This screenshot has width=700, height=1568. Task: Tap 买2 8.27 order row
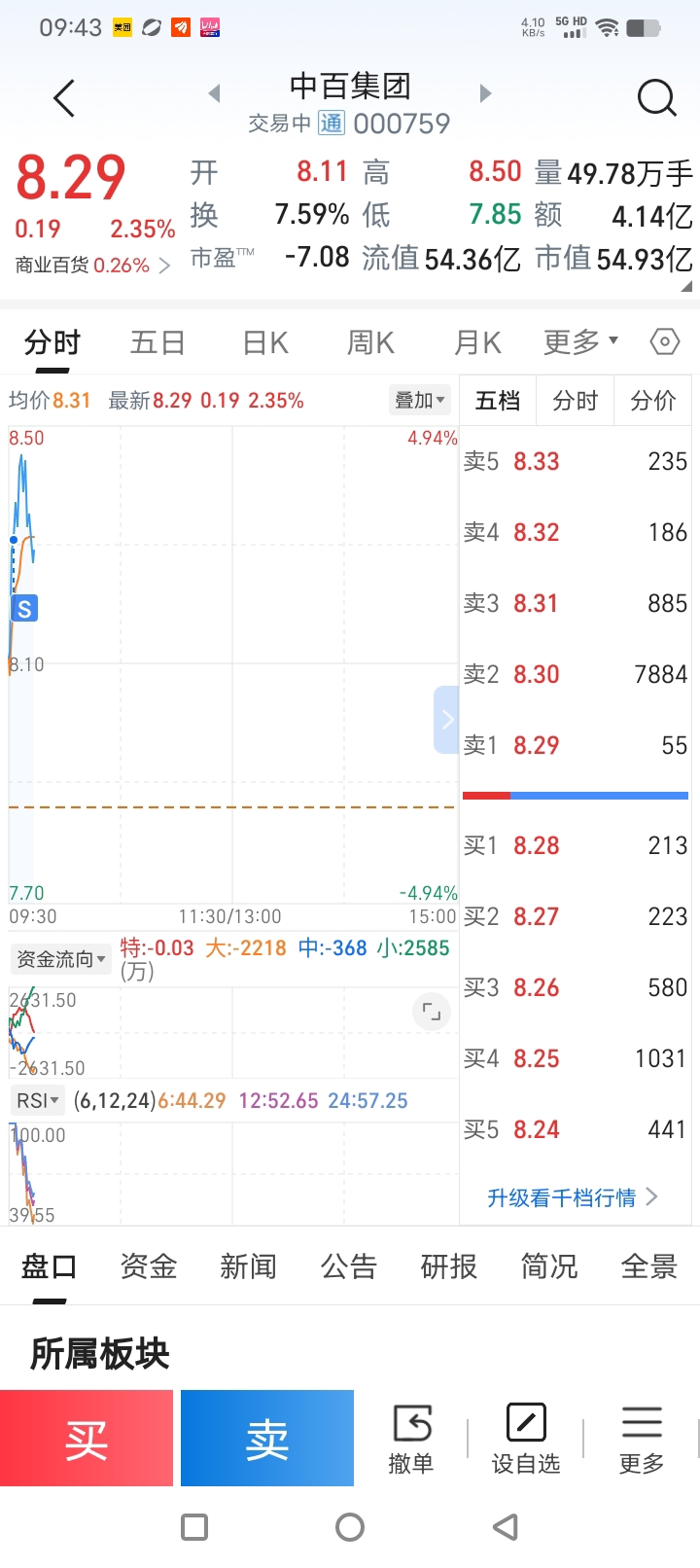(x=576, y=916)
